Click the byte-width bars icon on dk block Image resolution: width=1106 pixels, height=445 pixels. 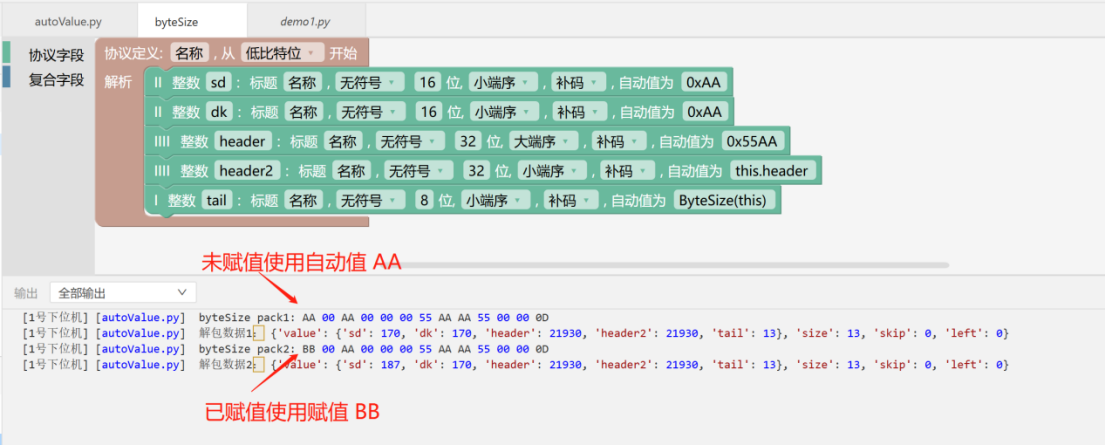point(157,111)
